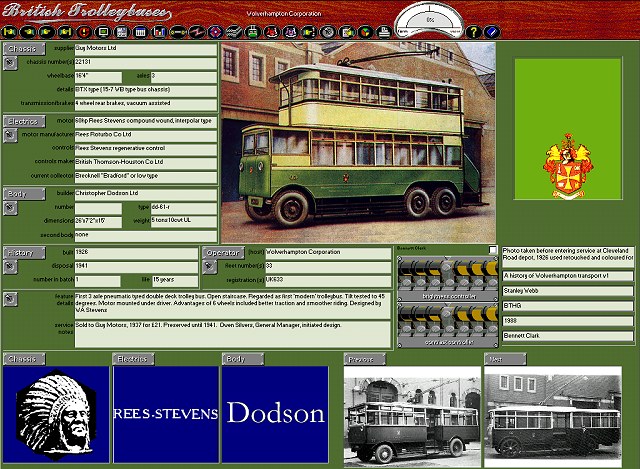Click the upper Body section button
Image resolution: width=640 pixels, height=469 pixels.
click(x=24, y=194)
